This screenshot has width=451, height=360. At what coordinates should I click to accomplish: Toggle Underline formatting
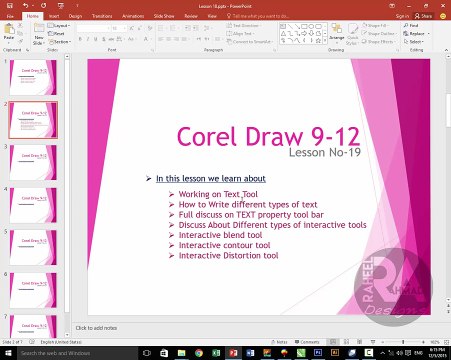tap(95, 39)
